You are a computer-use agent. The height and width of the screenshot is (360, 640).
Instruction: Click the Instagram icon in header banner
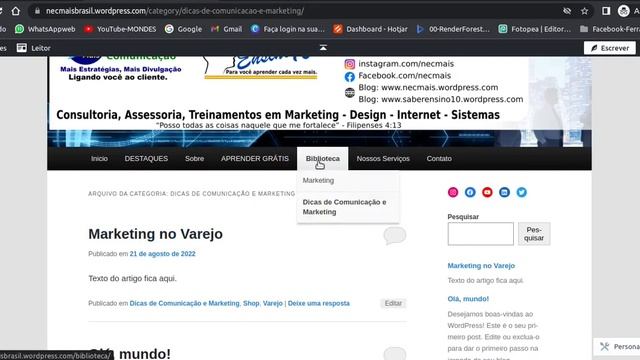(x=350, y=64)
